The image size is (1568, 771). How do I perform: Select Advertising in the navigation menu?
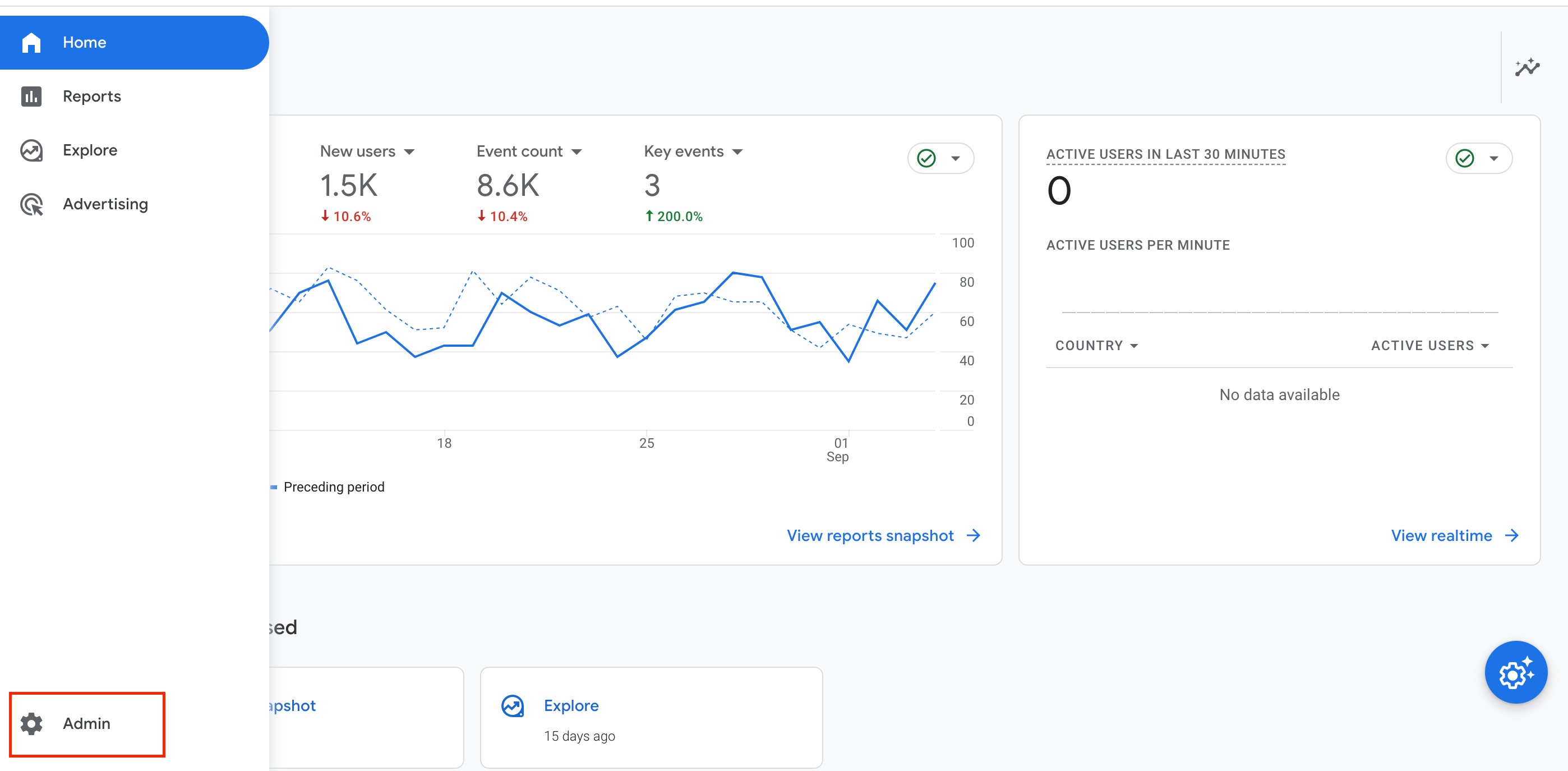coord(105,204)
